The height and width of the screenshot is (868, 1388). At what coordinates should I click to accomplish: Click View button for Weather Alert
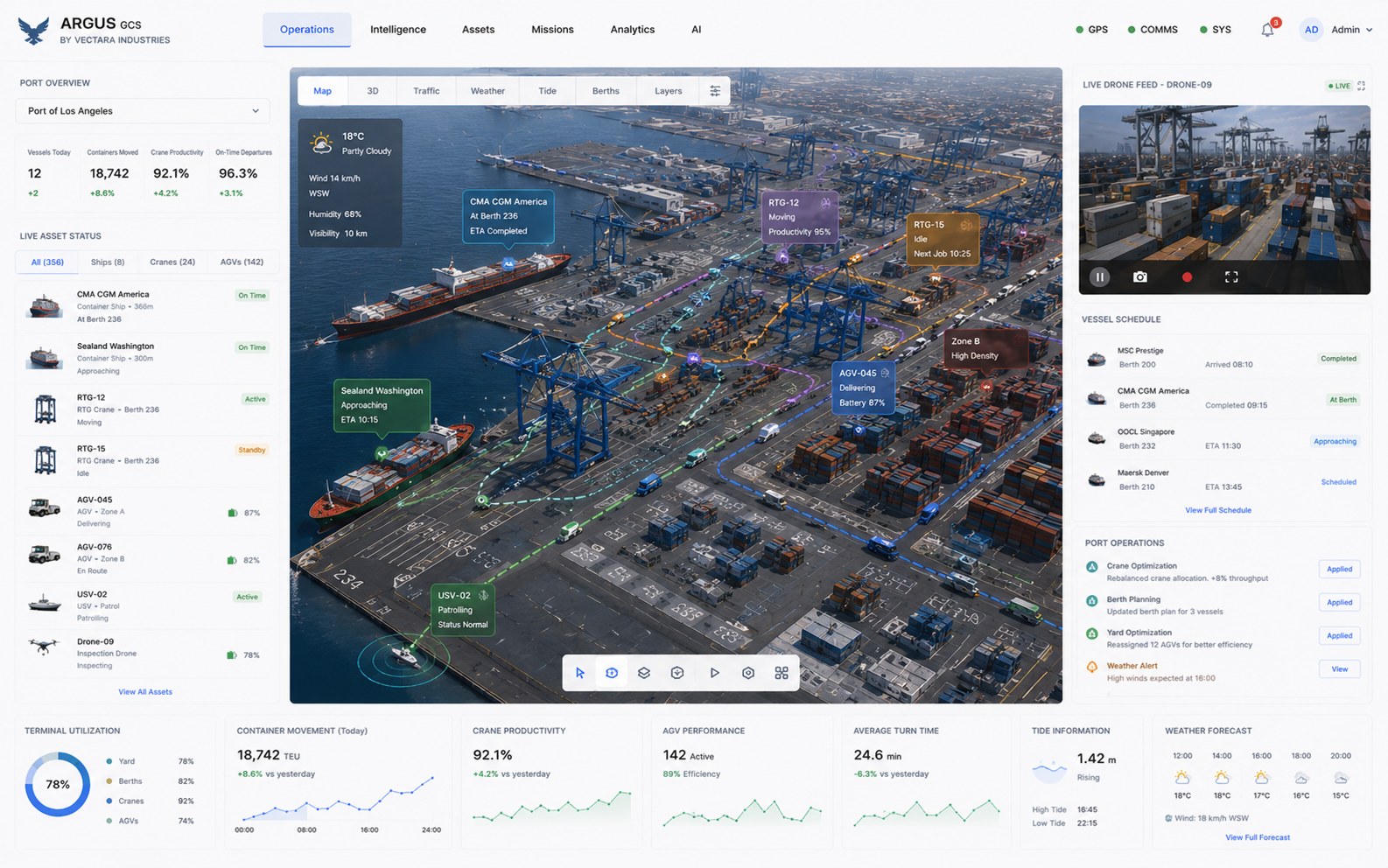click(1340, 669)
